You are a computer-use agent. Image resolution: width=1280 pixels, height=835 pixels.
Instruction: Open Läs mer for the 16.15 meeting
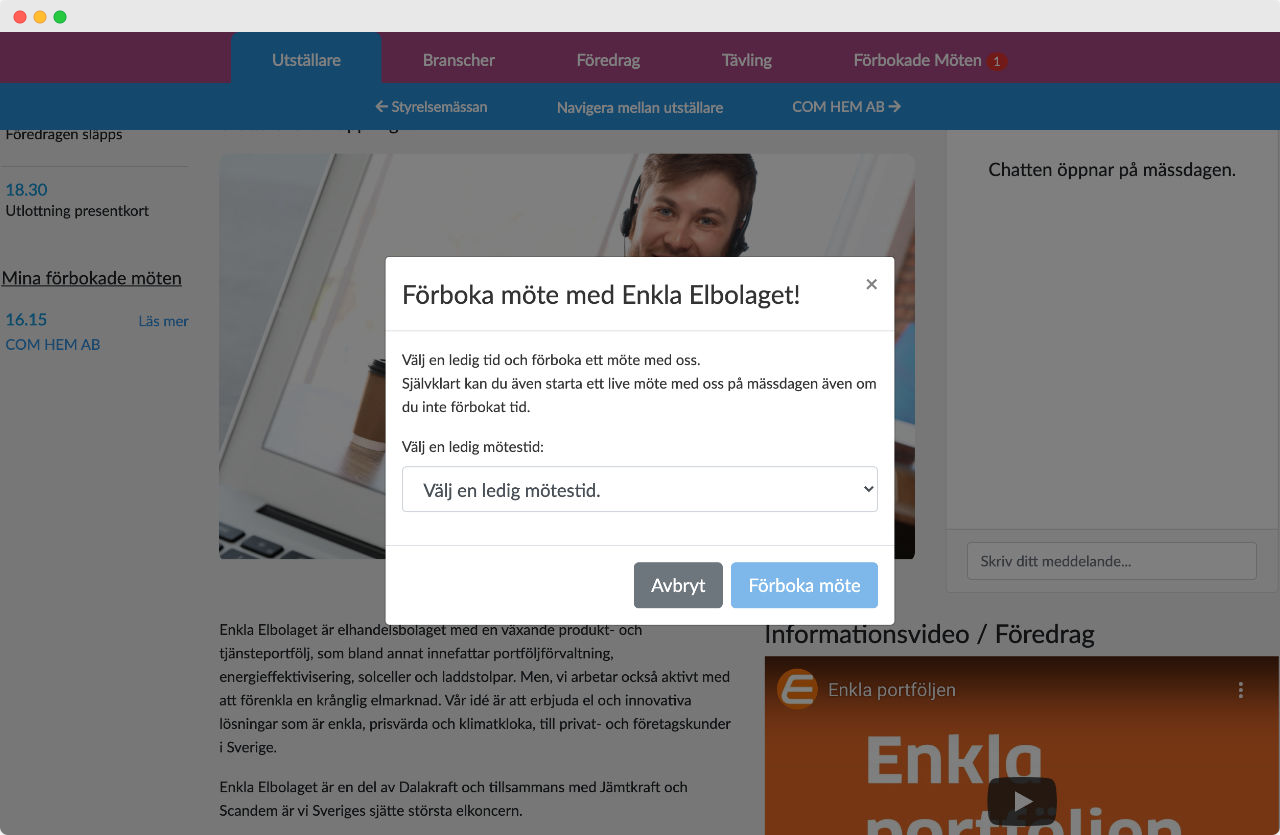point(163,321)
